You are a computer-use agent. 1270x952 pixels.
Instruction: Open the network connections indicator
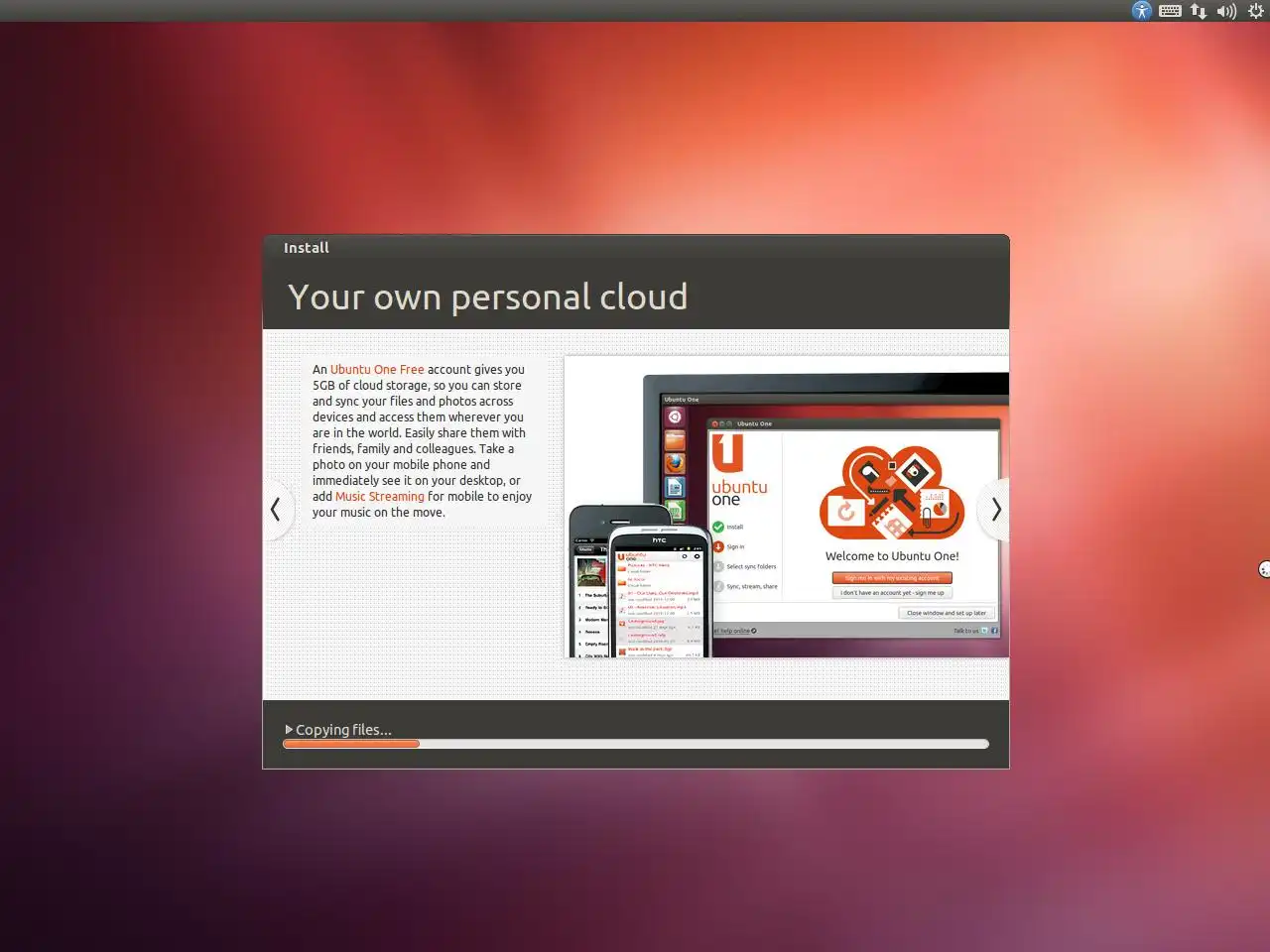pos(1199,11)
